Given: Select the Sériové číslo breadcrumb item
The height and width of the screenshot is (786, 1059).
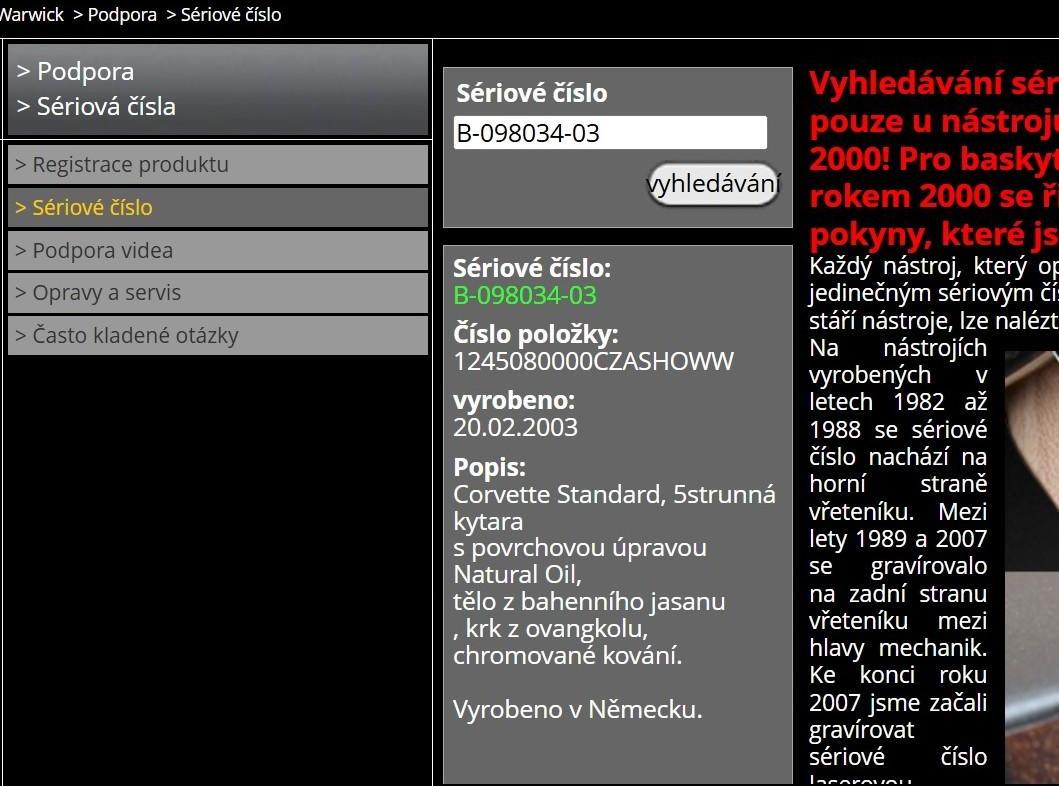Looking at the screenshot, I should click(x=231, y=15).
